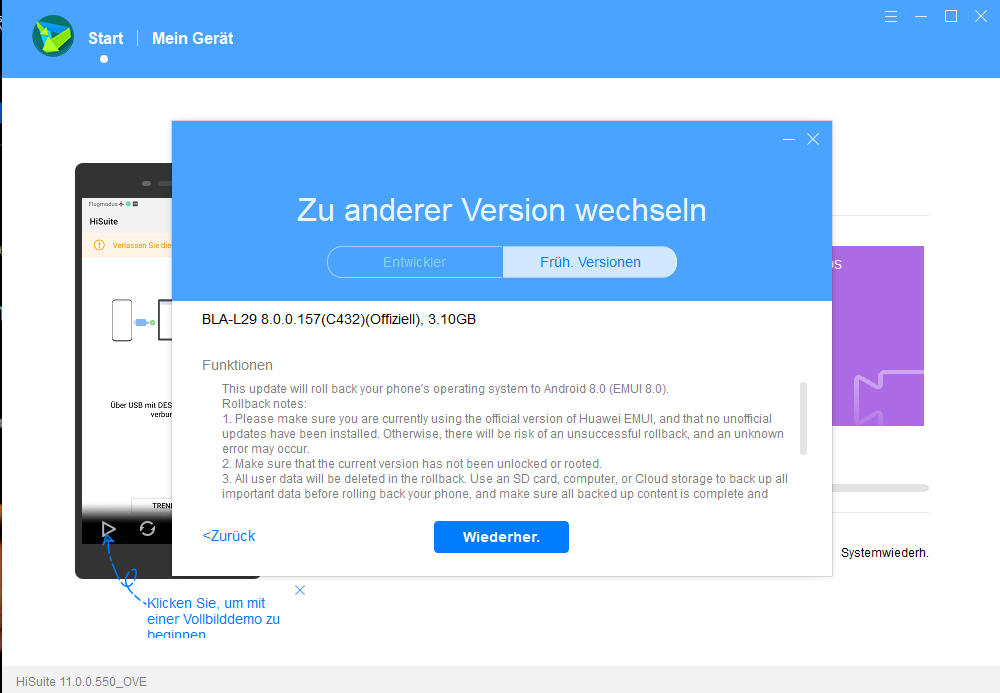Switch to the Mein Gerät tab
The width and height of the screenshot is (1000, 693).
(193, 38)
